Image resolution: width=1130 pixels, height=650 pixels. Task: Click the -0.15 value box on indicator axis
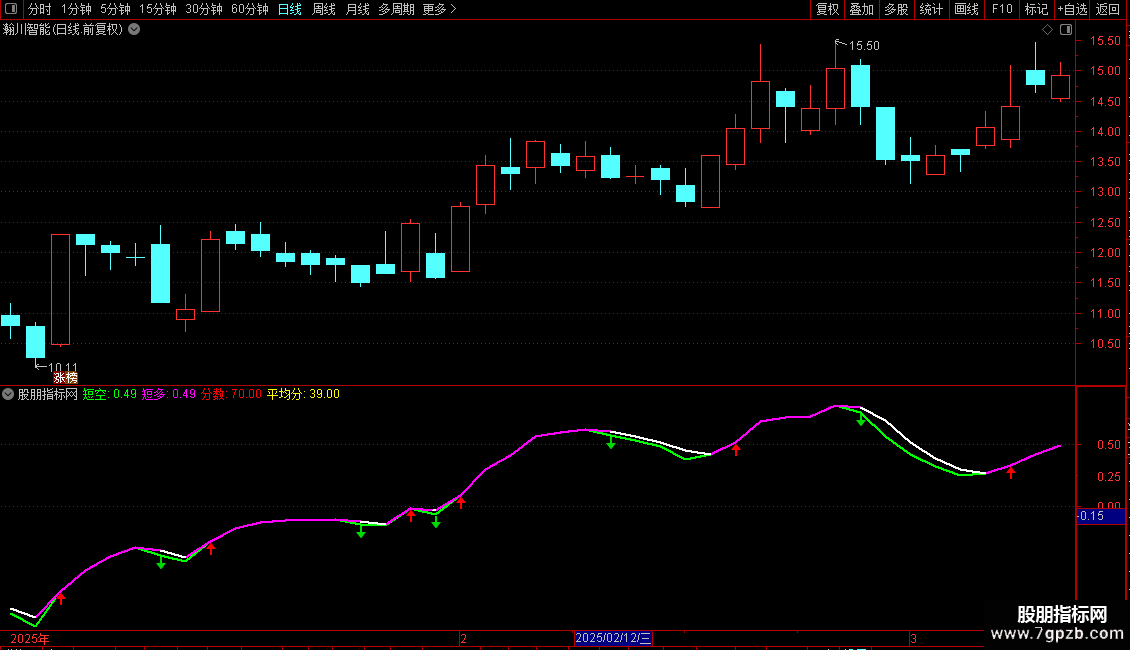tap(1100, 516)
